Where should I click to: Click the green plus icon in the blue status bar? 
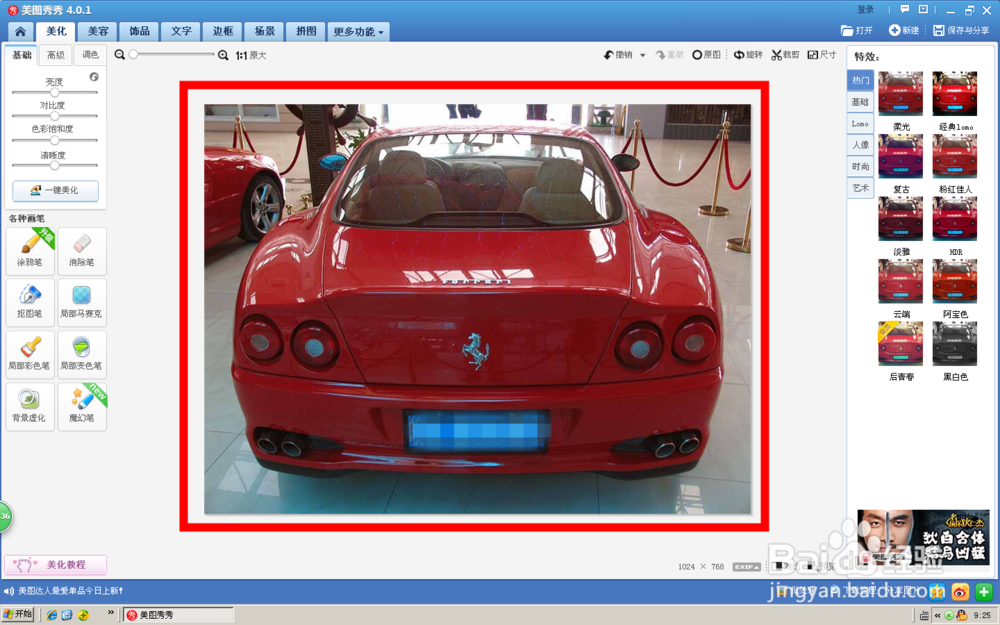coord(984,591)
